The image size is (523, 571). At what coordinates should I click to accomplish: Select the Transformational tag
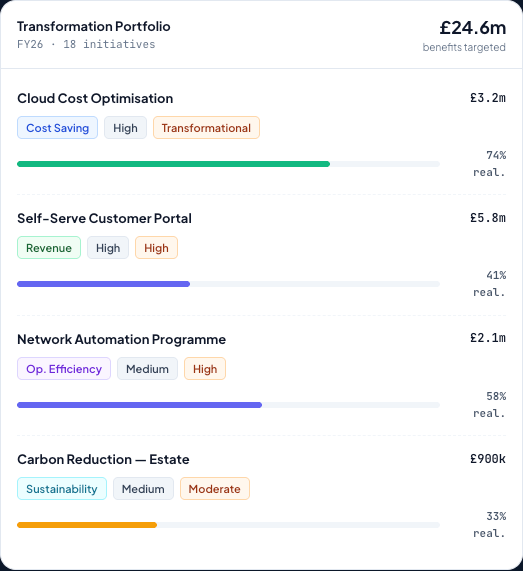click(206, 128)
